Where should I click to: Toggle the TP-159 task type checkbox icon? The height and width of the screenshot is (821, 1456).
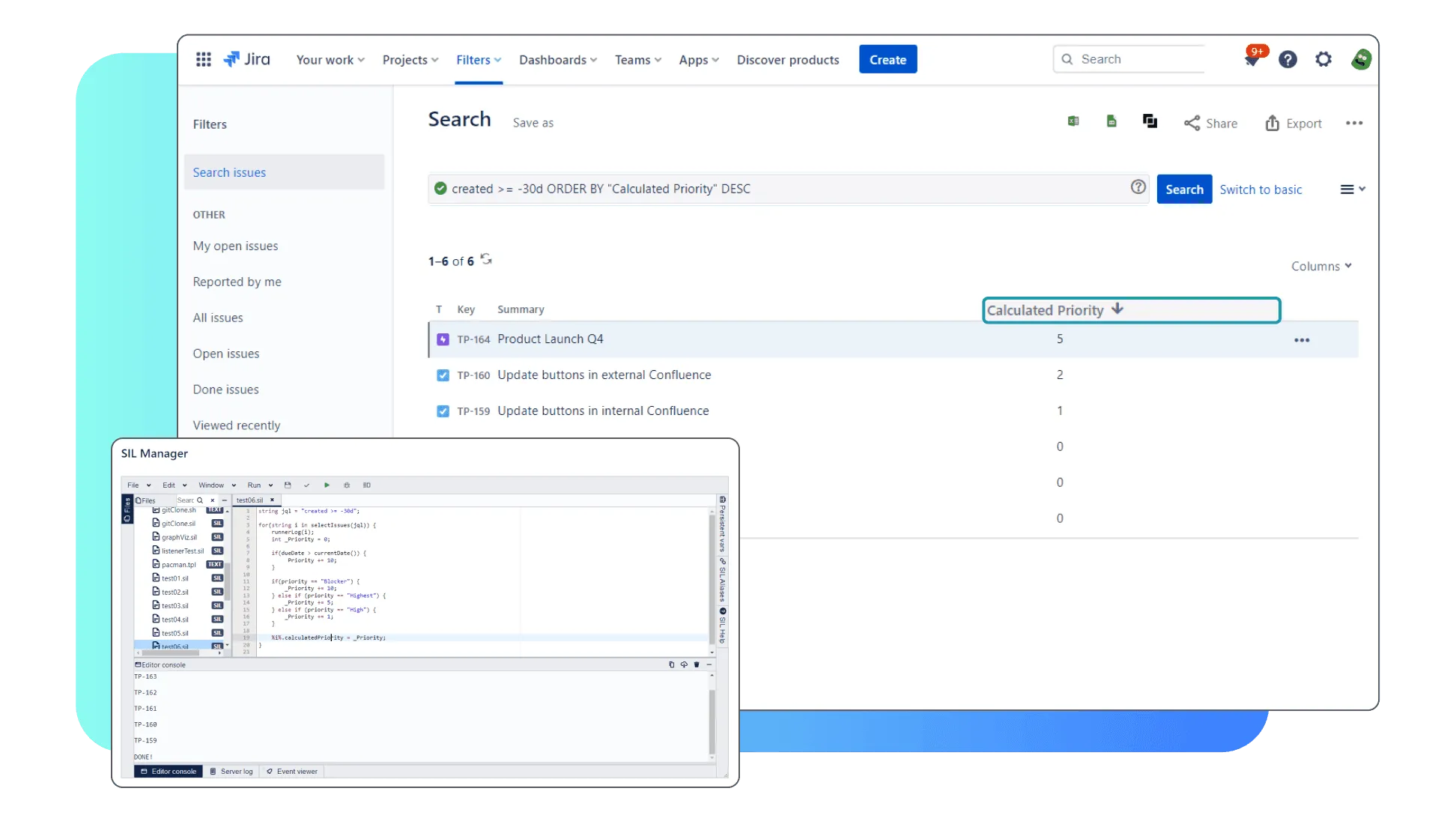443,411
